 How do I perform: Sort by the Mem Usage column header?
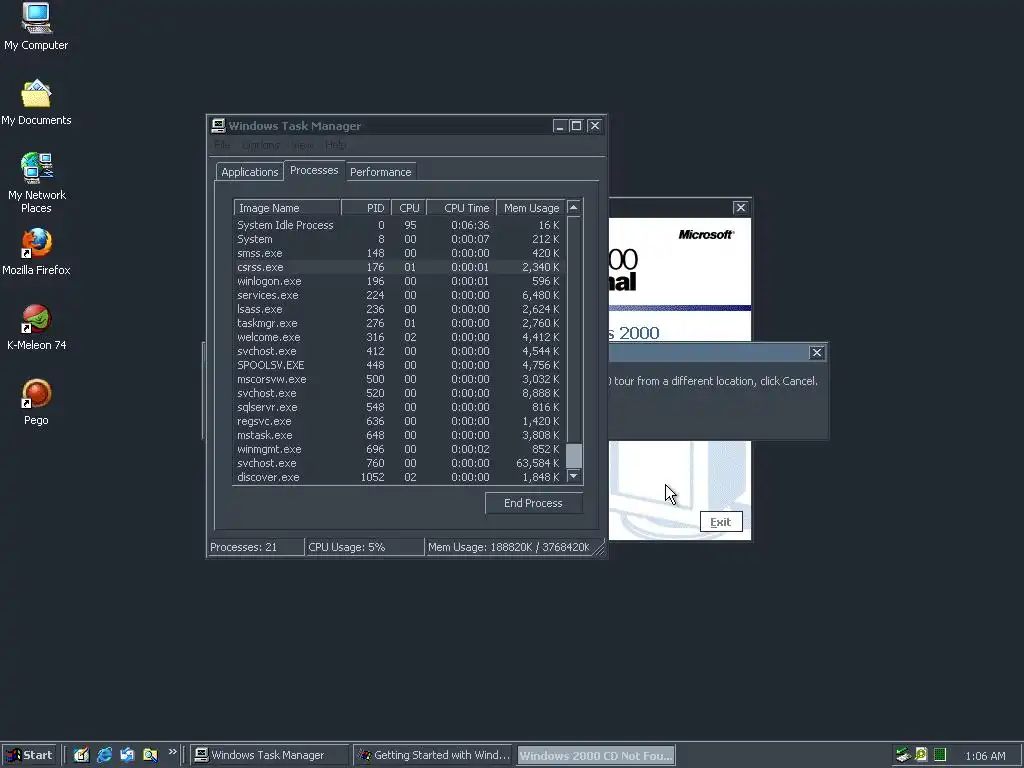click(x=531, y=208)
